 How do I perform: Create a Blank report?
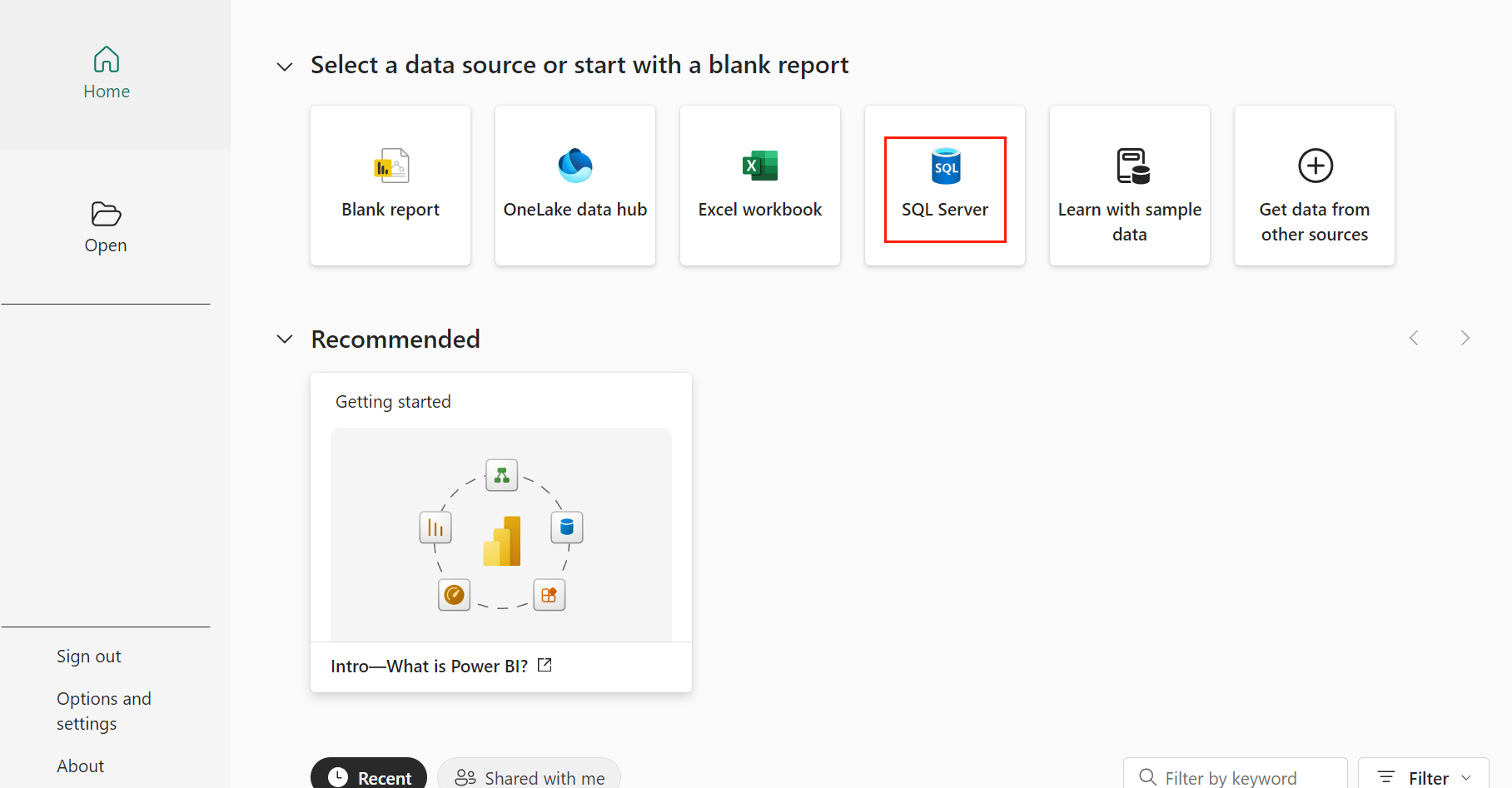click(390, 186)
